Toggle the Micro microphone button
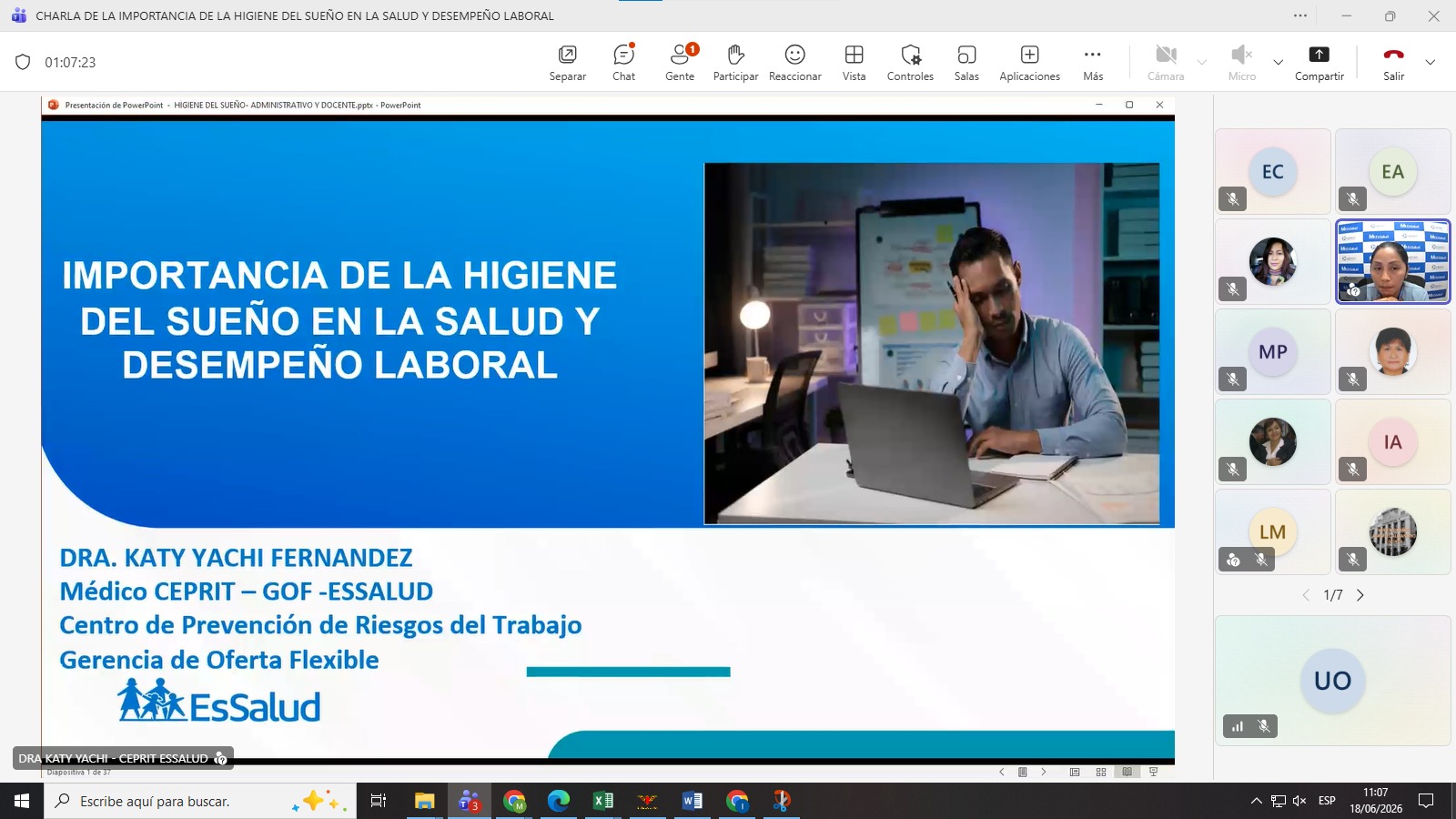 1241,62
